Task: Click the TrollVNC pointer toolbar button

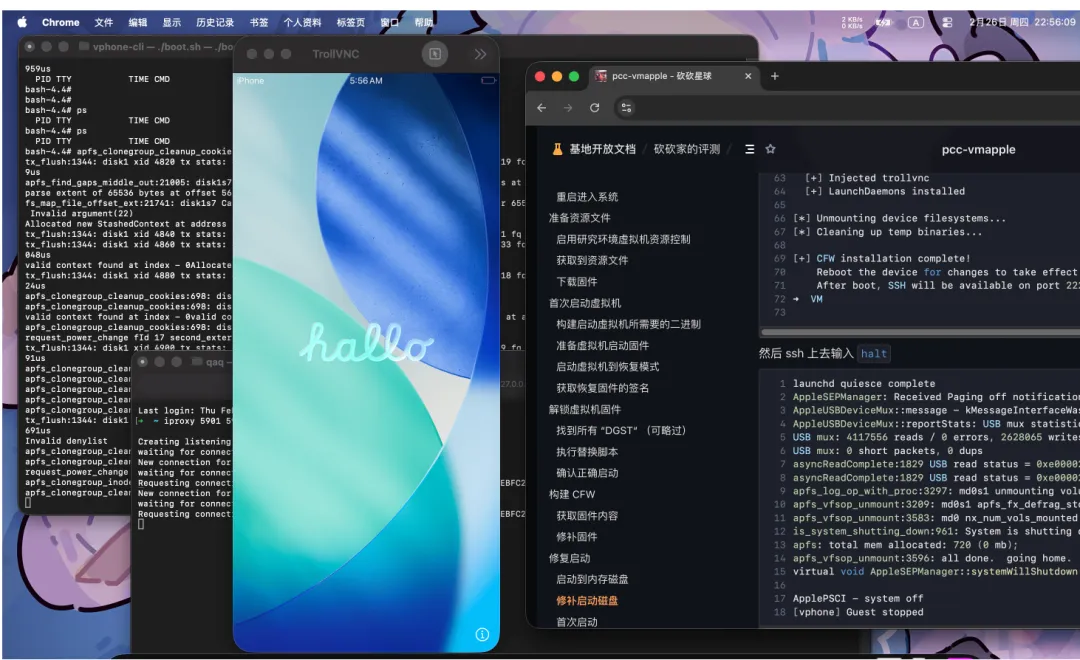Action: (435, 54)
